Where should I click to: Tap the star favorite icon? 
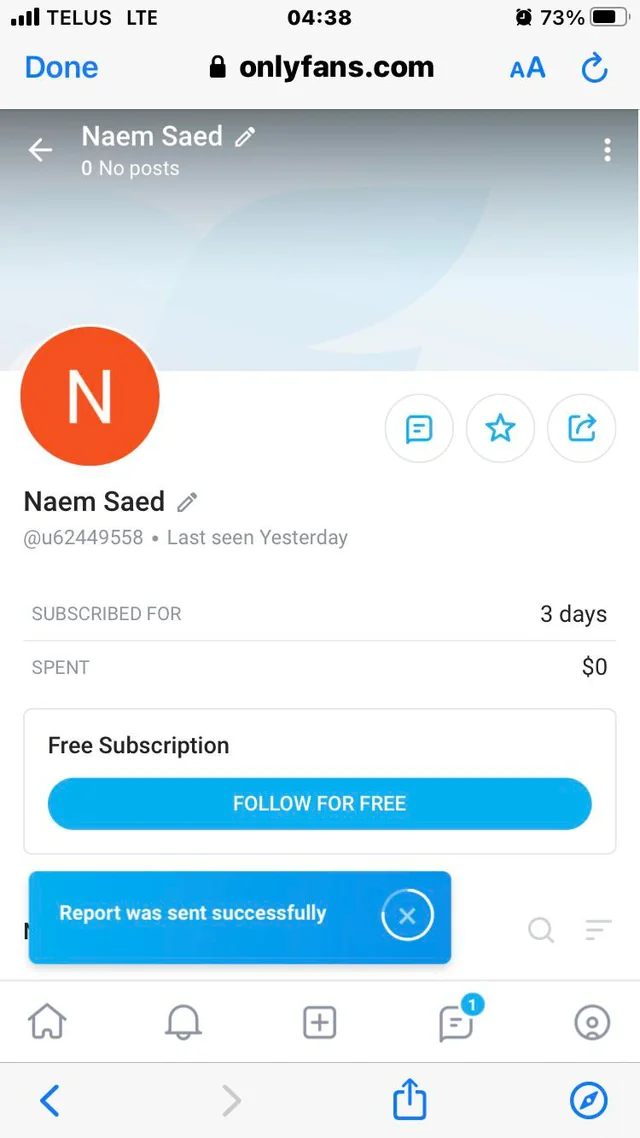click(x=500, y=428)
